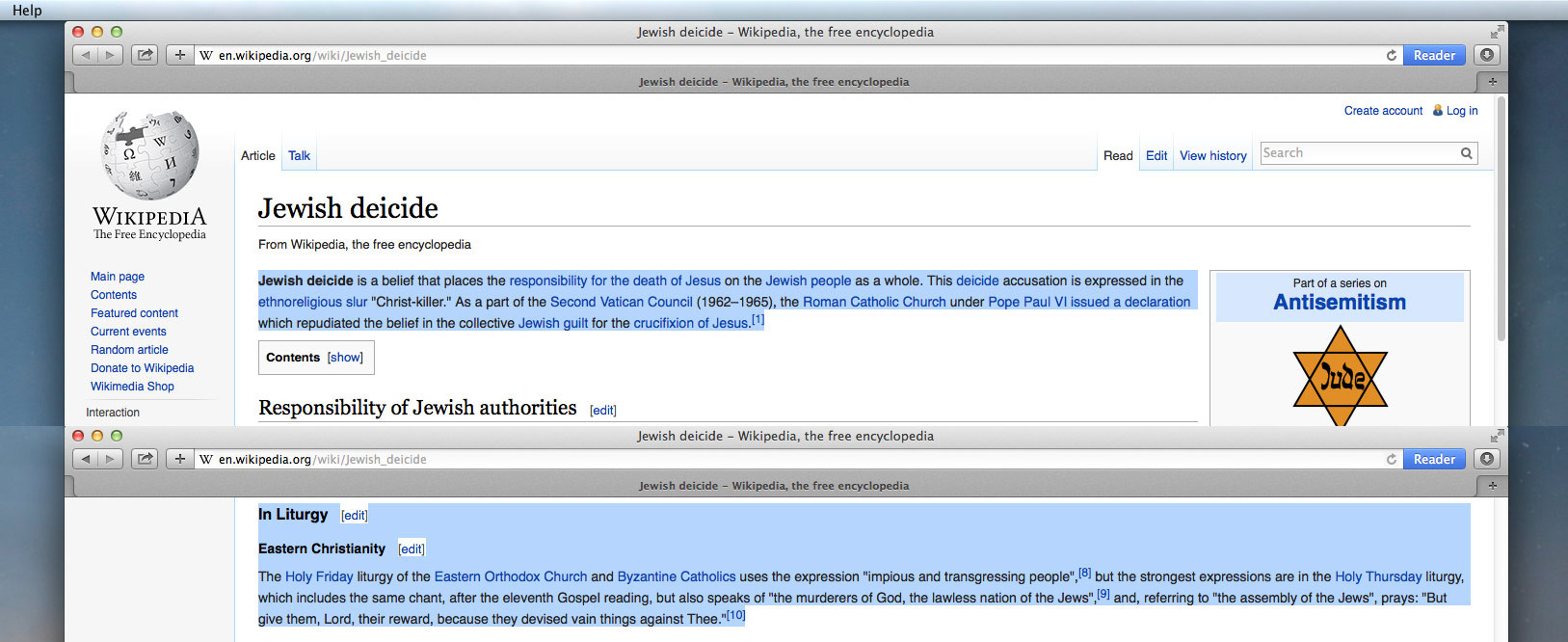The width and height of the screenshot is (1568, 642).
Task: Add bookmark with plus button in bottom window
Action: (x=180, y=459)
